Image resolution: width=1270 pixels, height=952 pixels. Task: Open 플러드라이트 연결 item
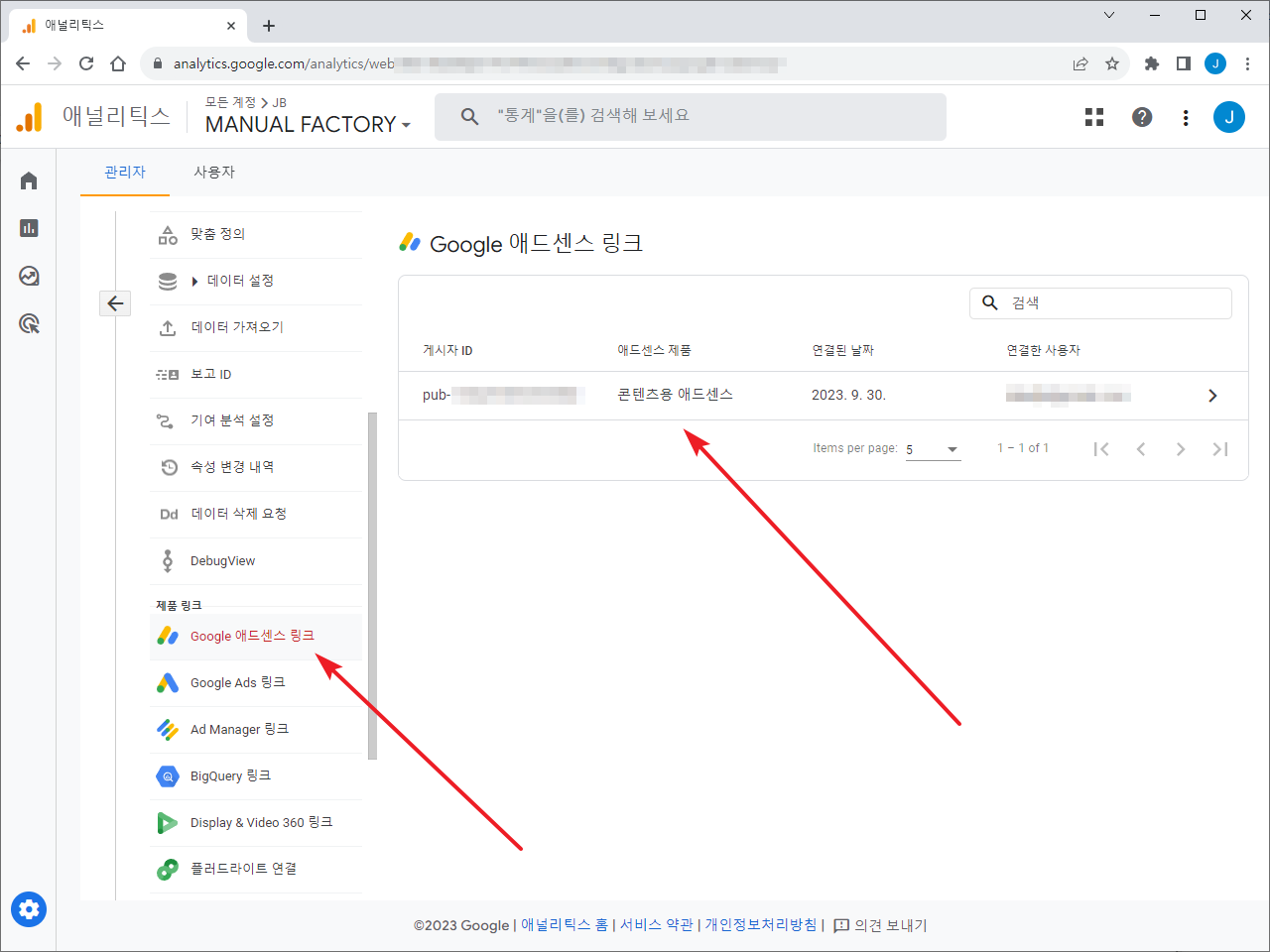(256, 869)
